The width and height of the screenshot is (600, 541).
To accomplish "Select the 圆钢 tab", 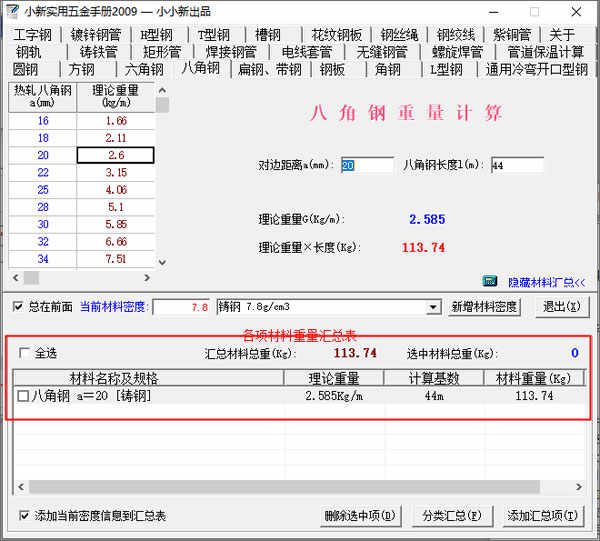I will click(x=25, y=70).
